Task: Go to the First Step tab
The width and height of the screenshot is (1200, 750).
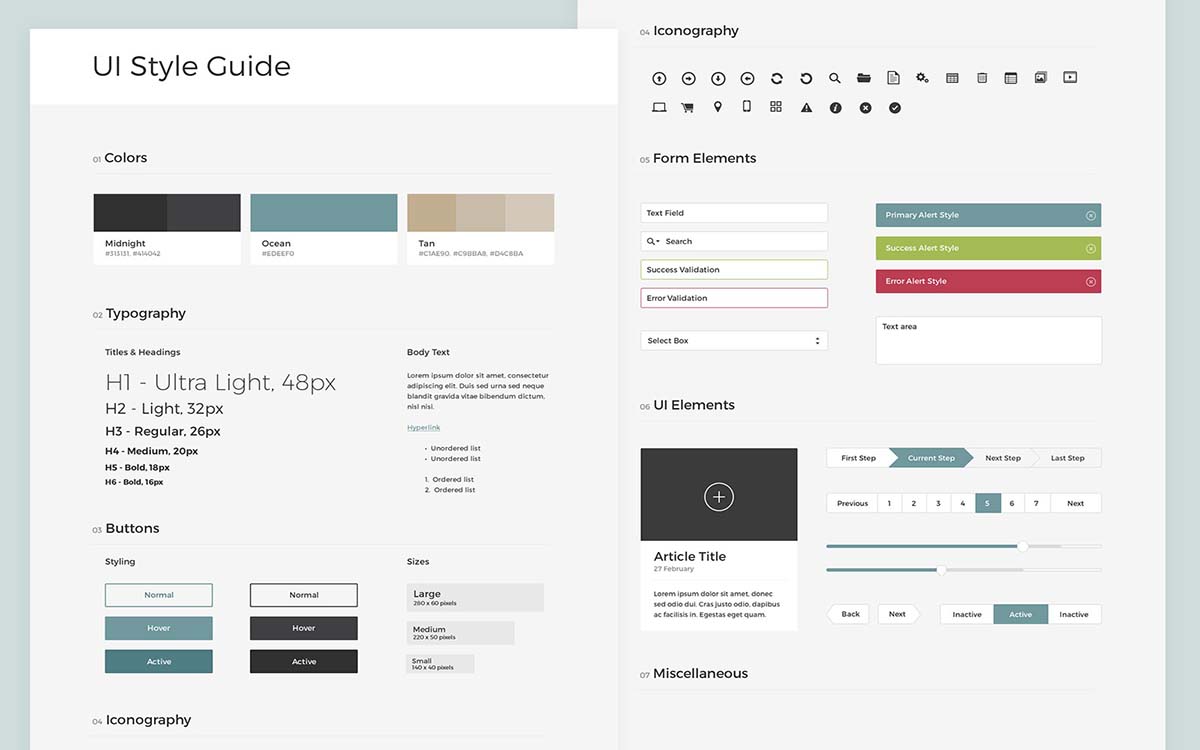Action: pyautogui.click(x=858, y=458)
